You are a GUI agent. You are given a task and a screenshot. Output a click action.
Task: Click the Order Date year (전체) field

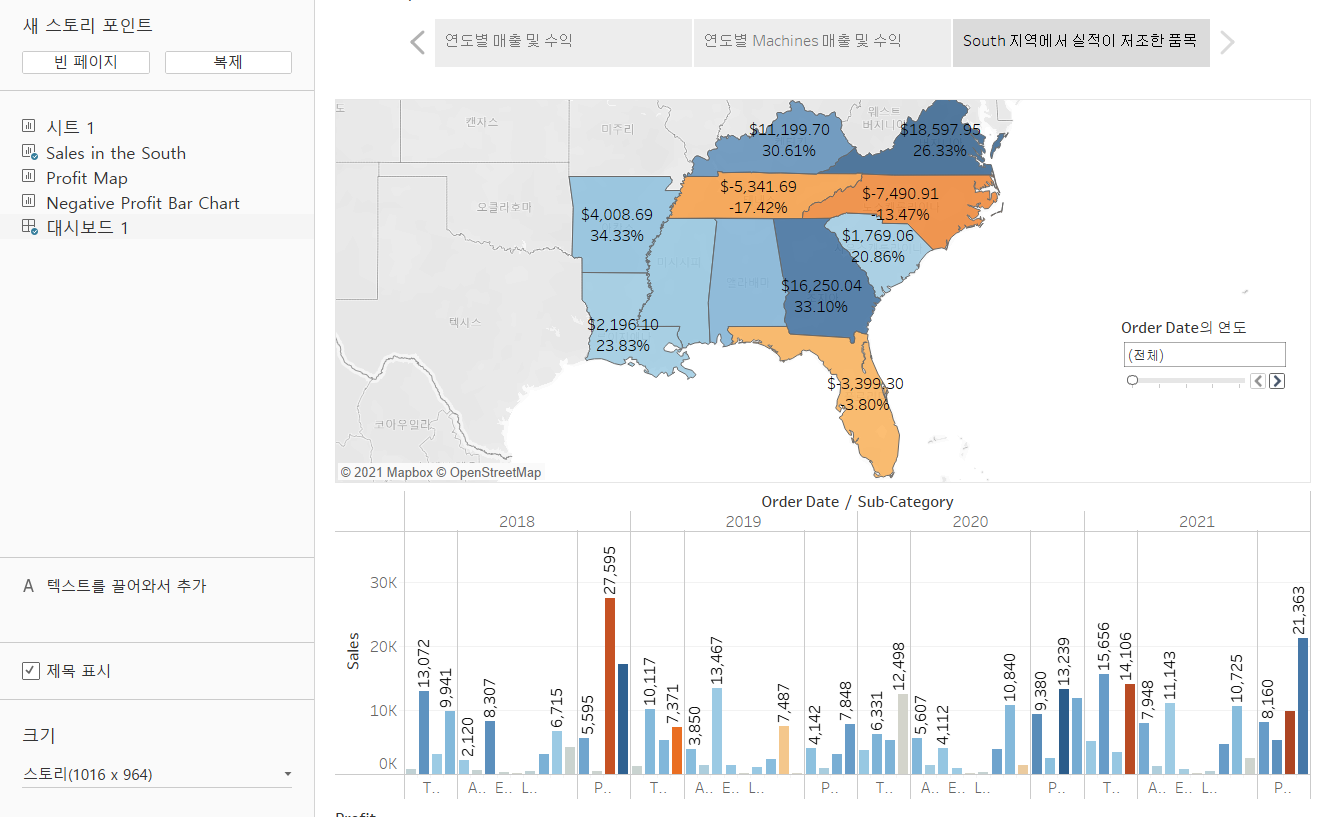tap(1205, 355)
